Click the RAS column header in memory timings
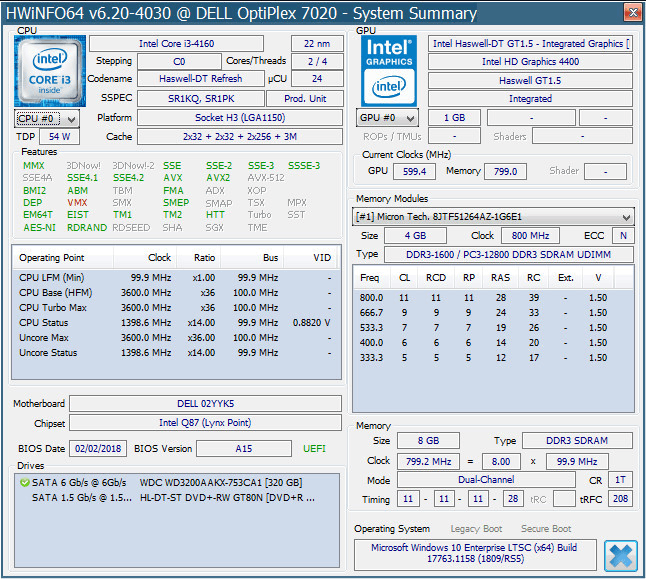646x579 pixels. (500, 278)
